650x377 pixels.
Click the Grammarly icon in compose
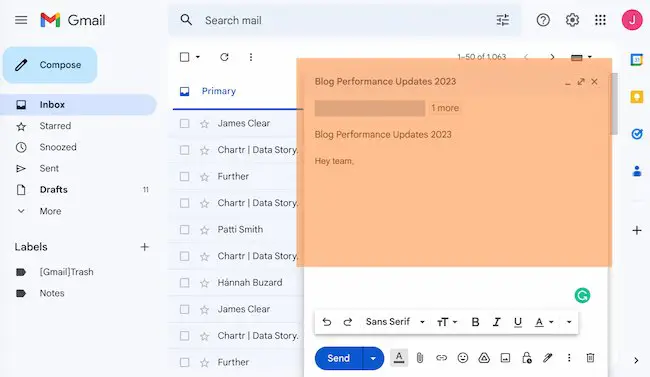point(582,295)
